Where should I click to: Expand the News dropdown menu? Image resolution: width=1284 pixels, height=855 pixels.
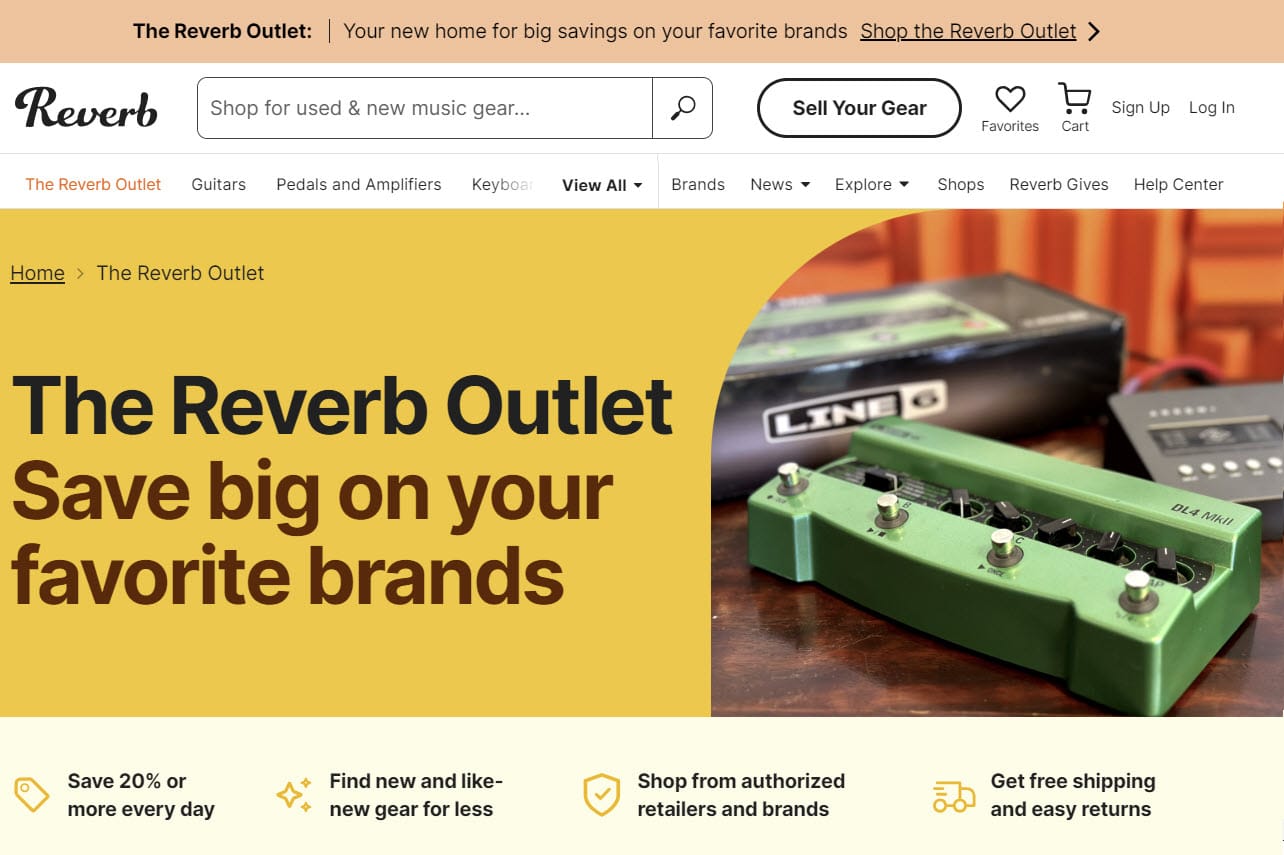(780, 184)
